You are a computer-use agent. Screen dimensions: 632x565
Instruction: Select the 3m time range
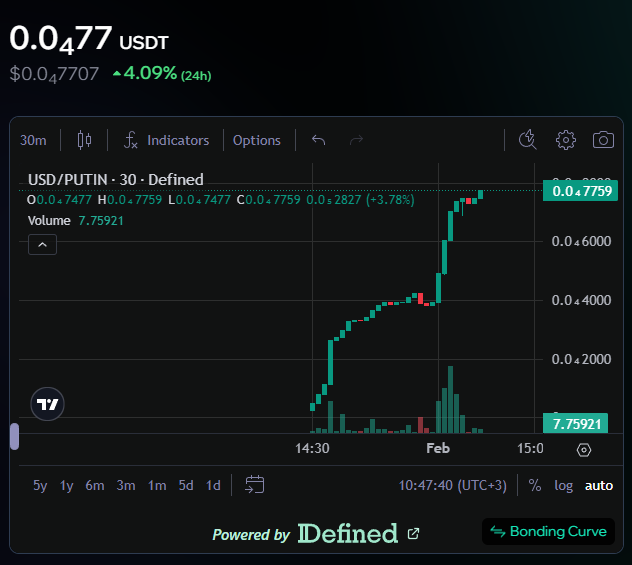pyautogui.click(x=126, y=485)
